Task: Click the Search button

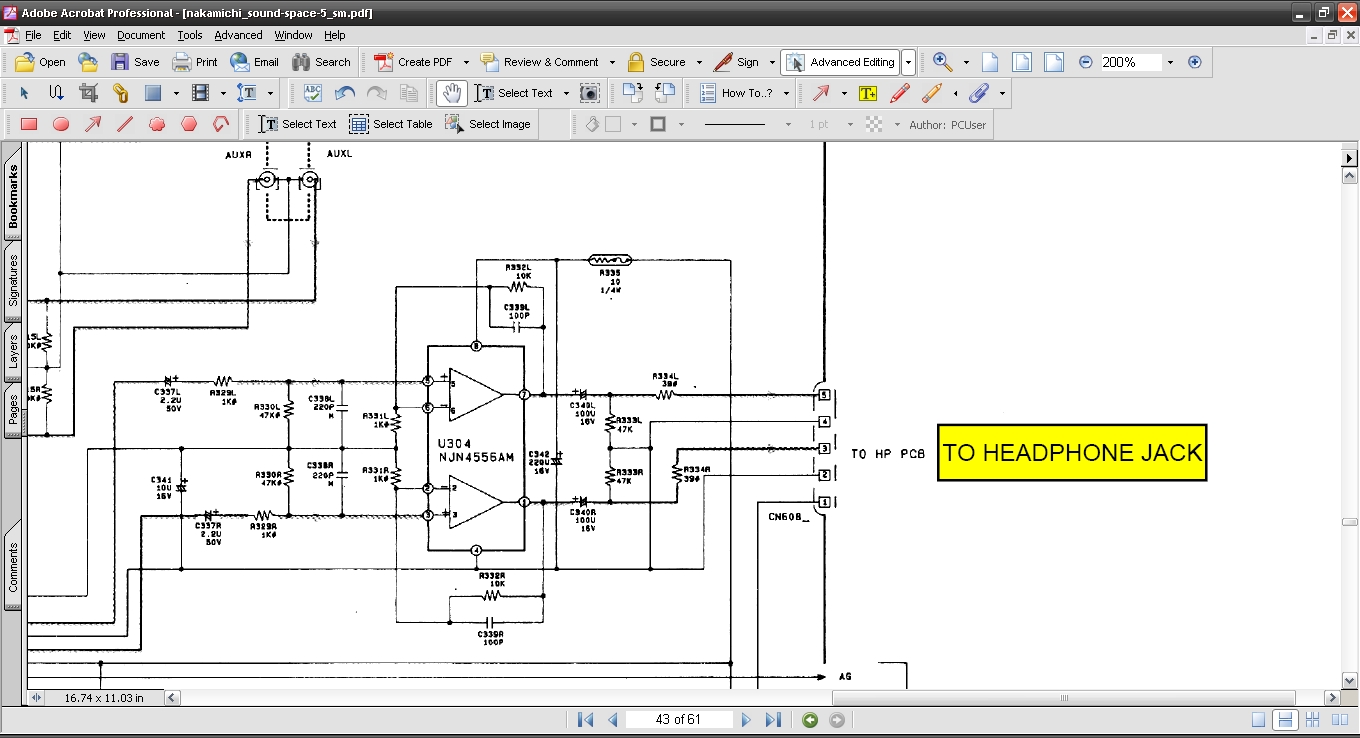Action: pos(321,62)
